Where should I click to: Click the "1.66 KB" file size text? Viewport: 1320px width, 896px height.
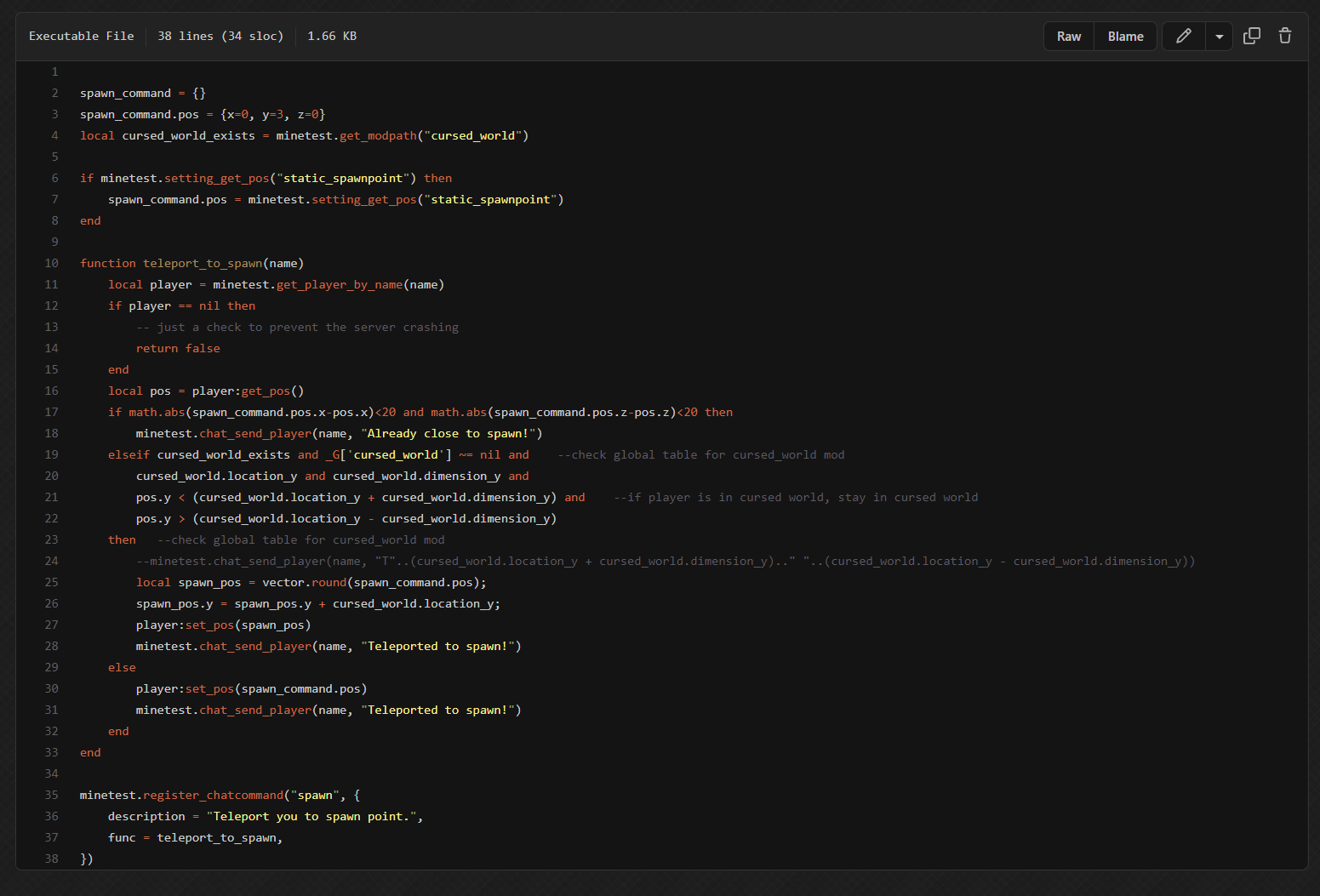332,37
